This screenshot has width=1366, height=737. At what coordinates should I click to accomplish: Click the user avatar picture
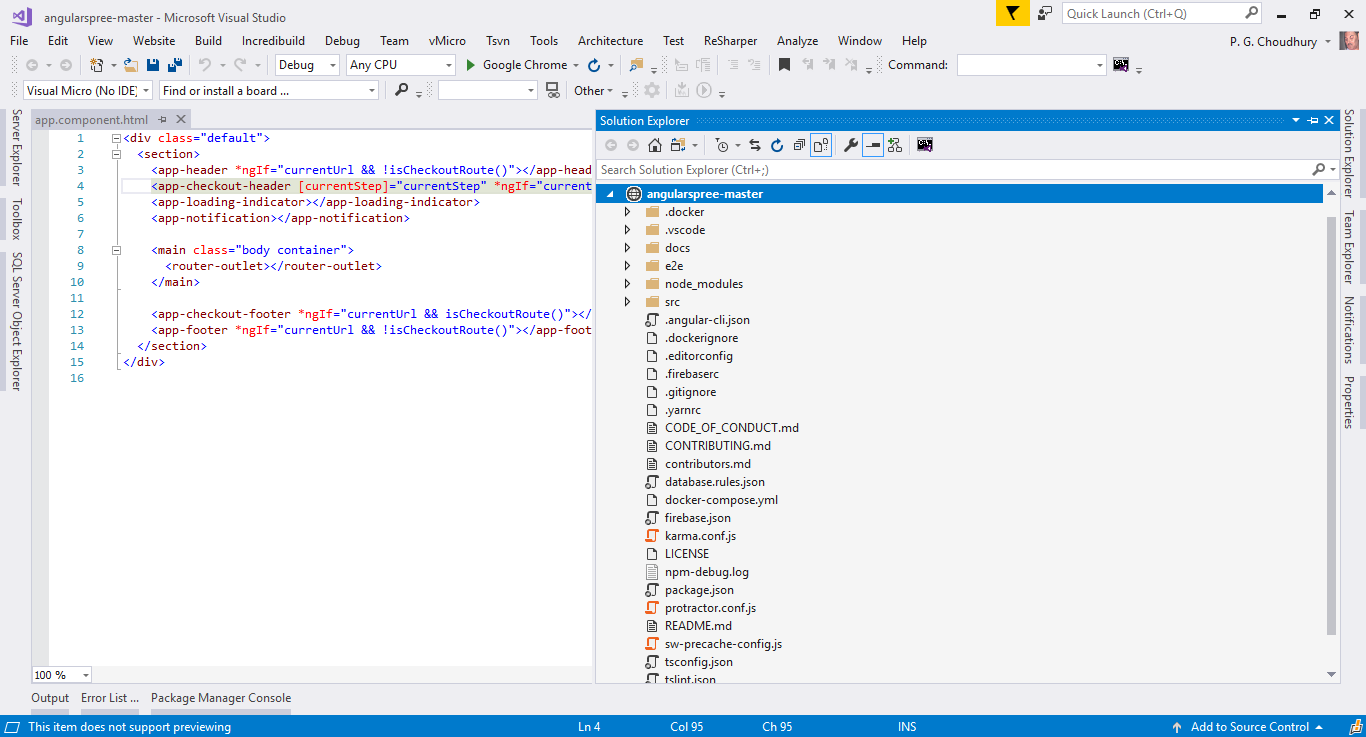(x=1350, y=41)
